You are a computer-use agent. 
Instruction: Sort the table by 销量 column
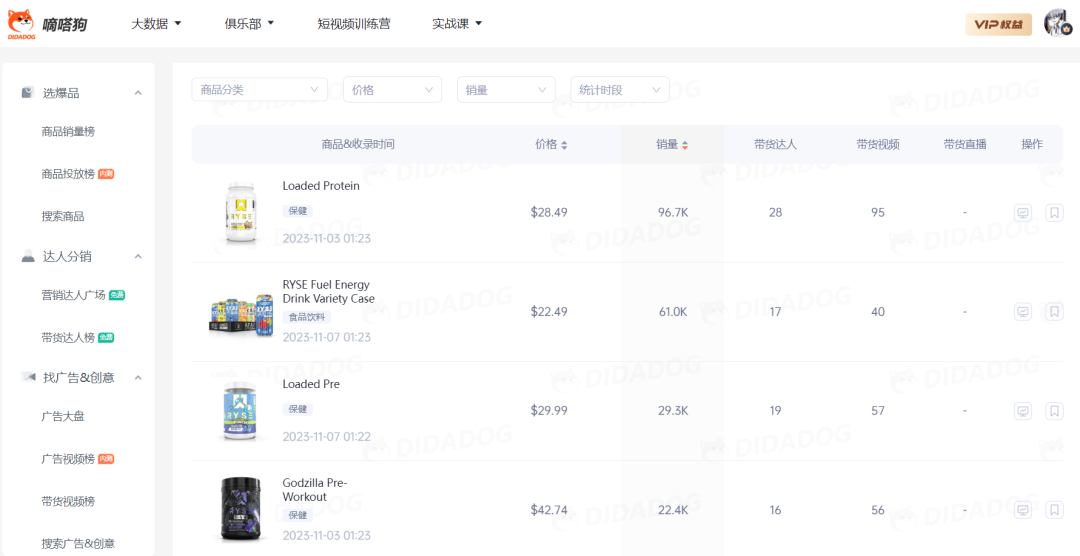point(672,144)
